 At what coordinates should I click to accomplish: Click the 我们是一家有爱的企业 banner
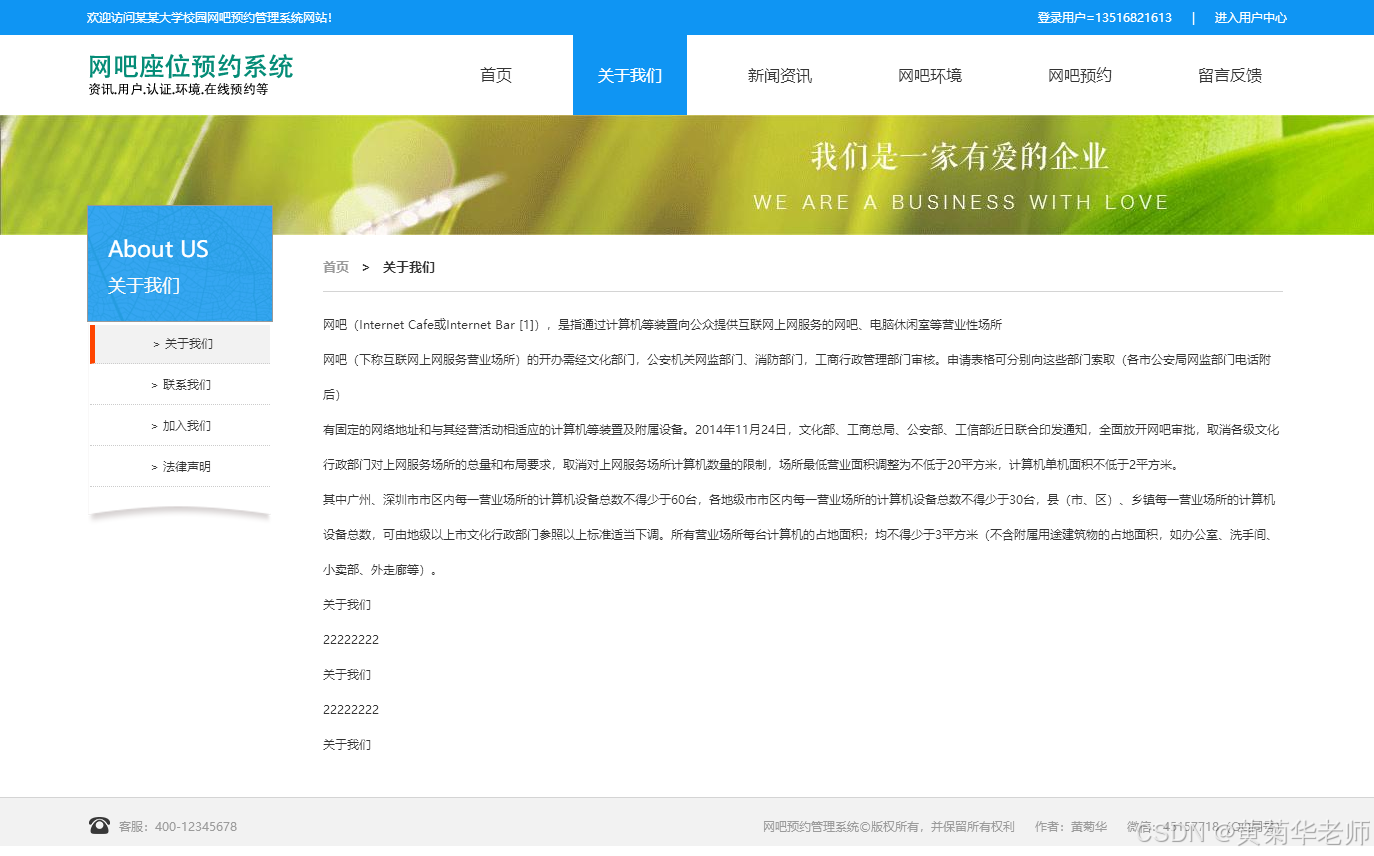(960, 156)
